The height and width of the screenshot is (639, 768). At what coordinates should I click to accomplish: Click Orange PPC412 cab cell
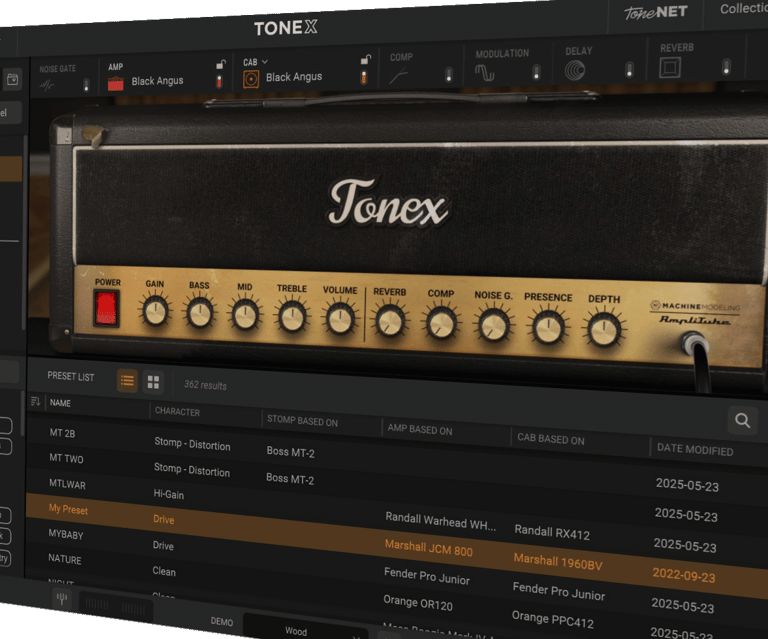[552, 619]
